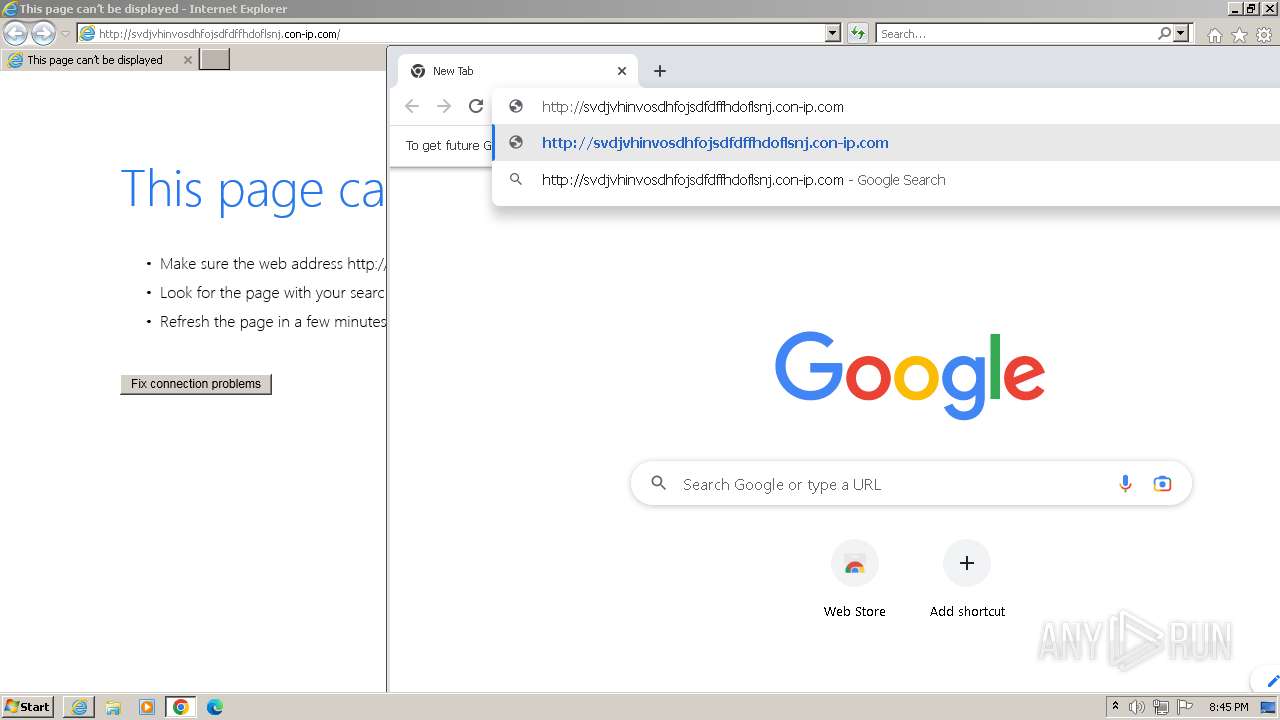Open IE Home button
The width and height of the screenshot is (1280, 720).
click(1214, 35)
